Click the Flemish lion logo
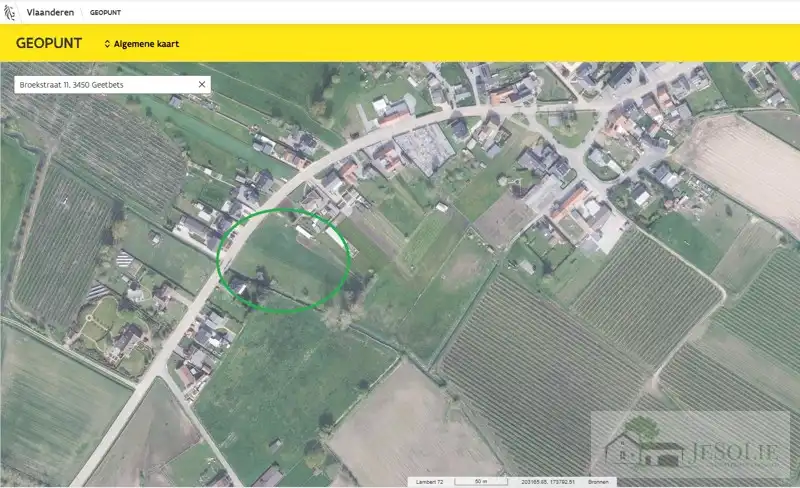This screenshot has height=488, width=800. pyautogui.click(x=10, y=12)
